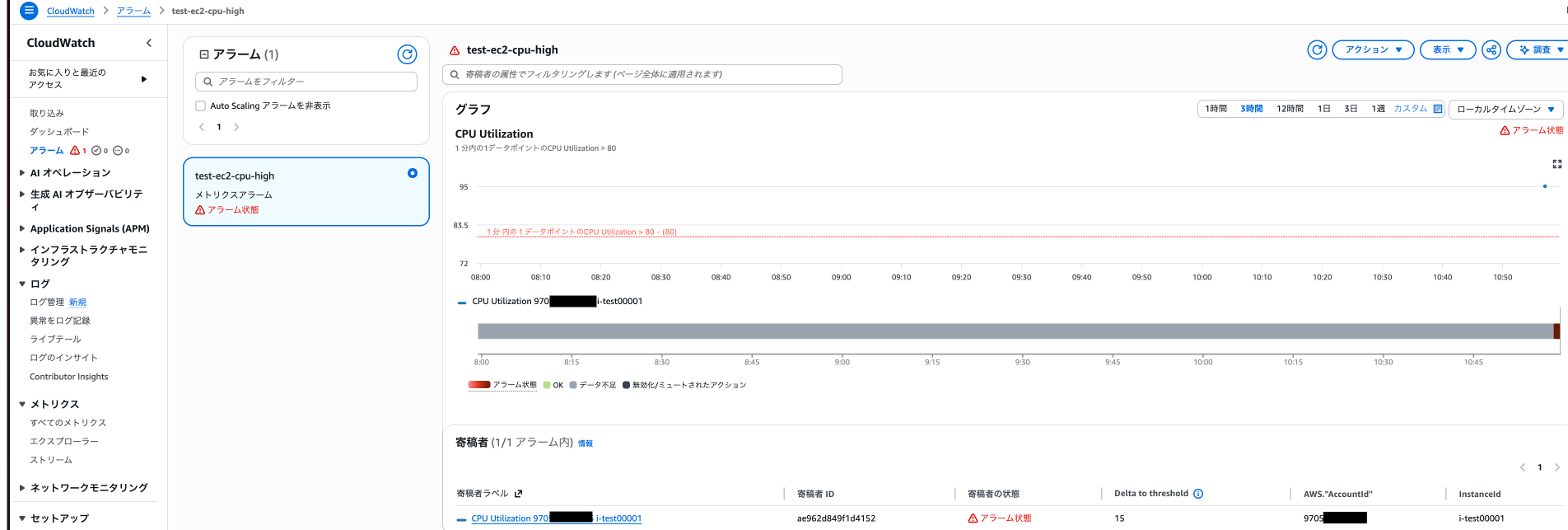Select the test-ec2-cpu-high alarm radio button
Screen dimensions: 1568x530
[x=413, y=173]
